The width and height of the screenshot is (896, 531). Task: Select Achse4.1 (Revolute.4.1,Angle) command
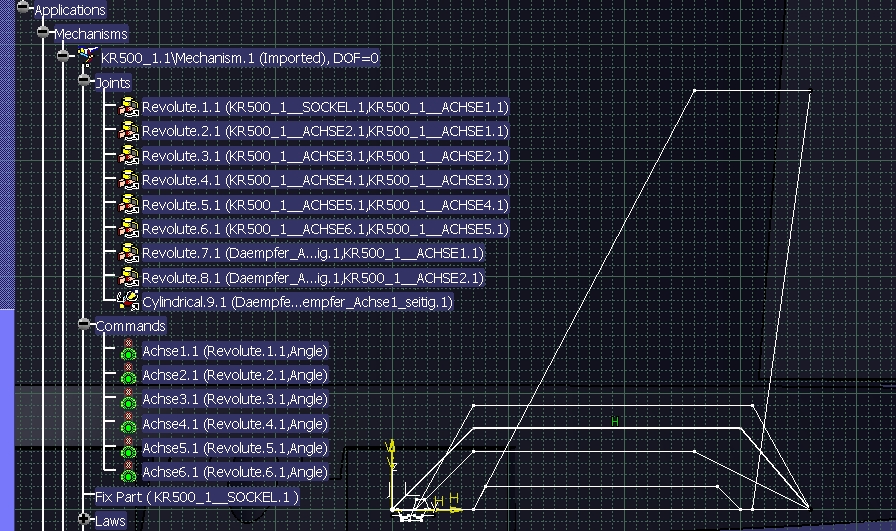[235, 424]
